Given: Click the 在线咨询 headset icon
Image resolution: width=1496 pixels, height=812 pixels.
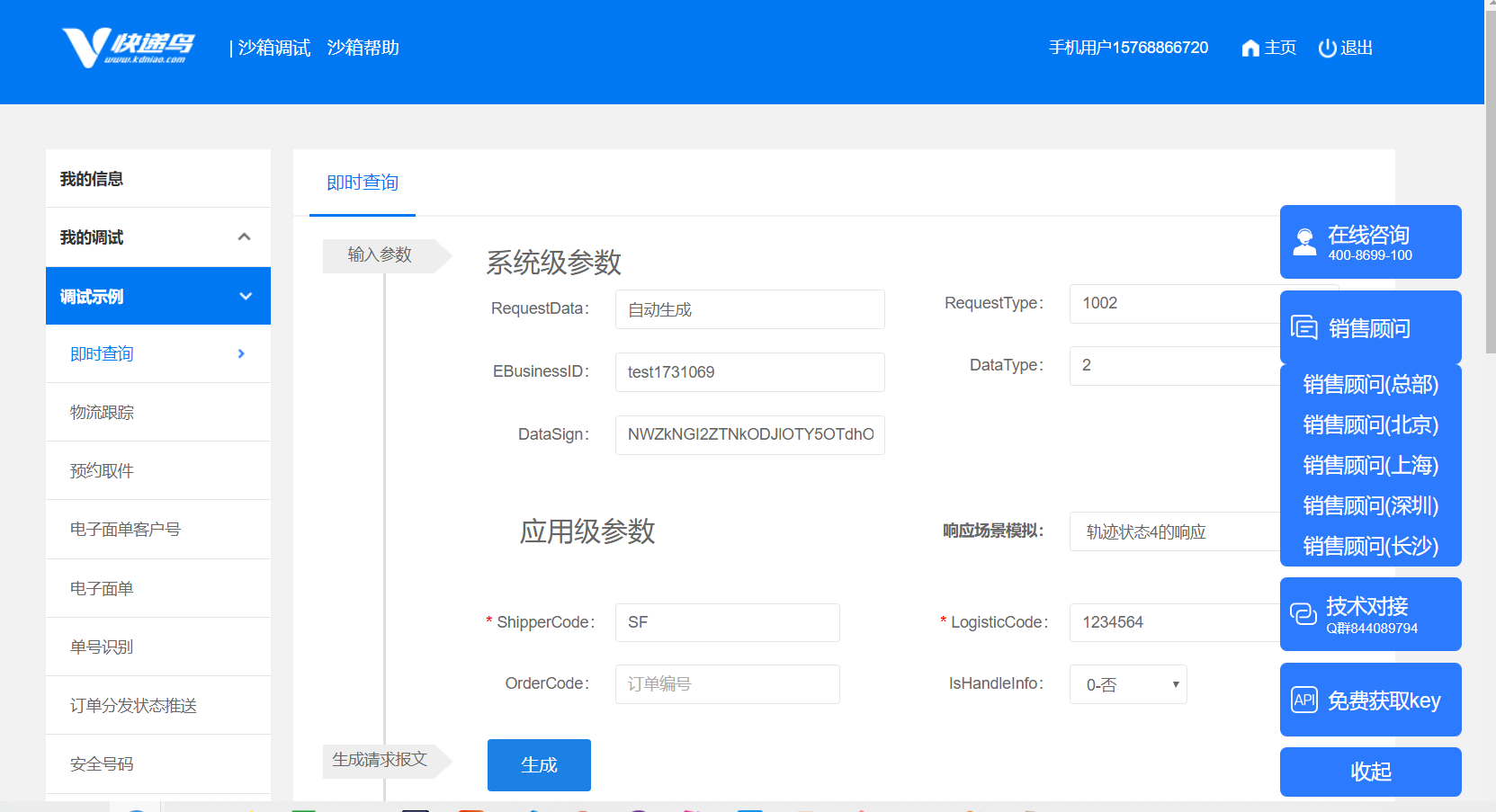Looking at the screenshot, I should point(1303,240).
